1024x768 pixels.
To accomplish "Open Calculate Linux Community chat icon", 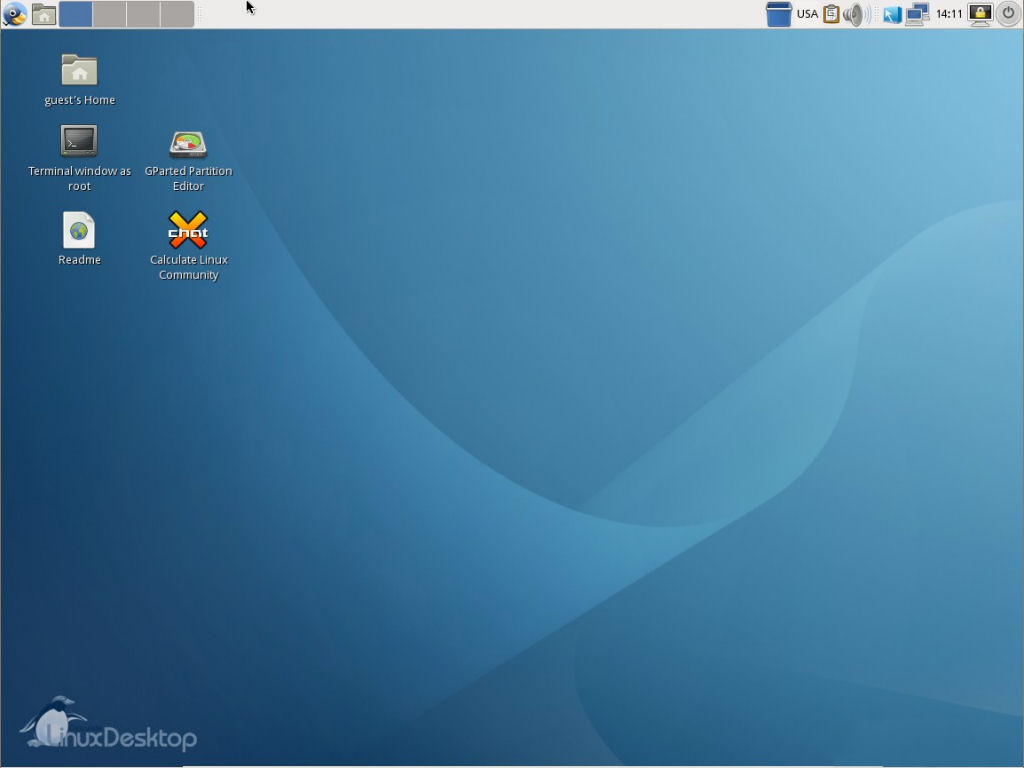I will 188,231.
